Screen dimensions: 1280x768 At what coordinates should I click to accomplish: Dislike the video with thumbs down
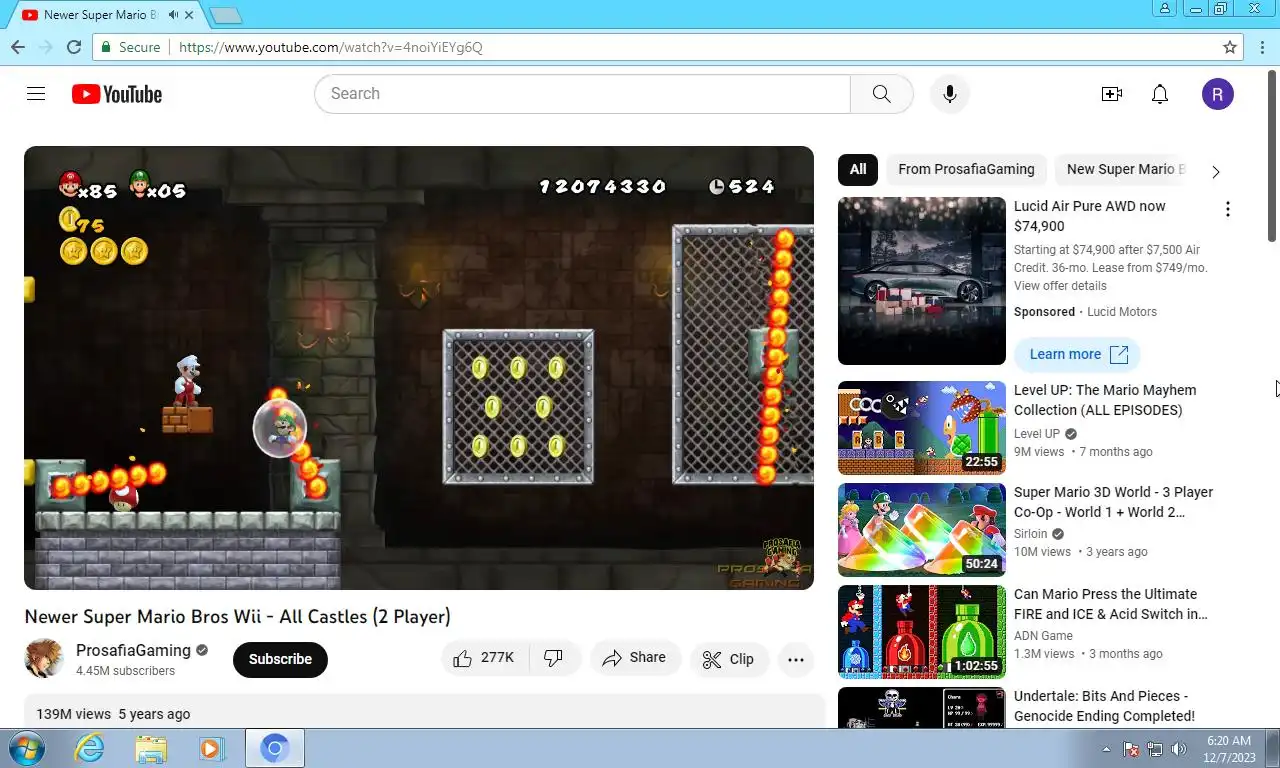554,658
